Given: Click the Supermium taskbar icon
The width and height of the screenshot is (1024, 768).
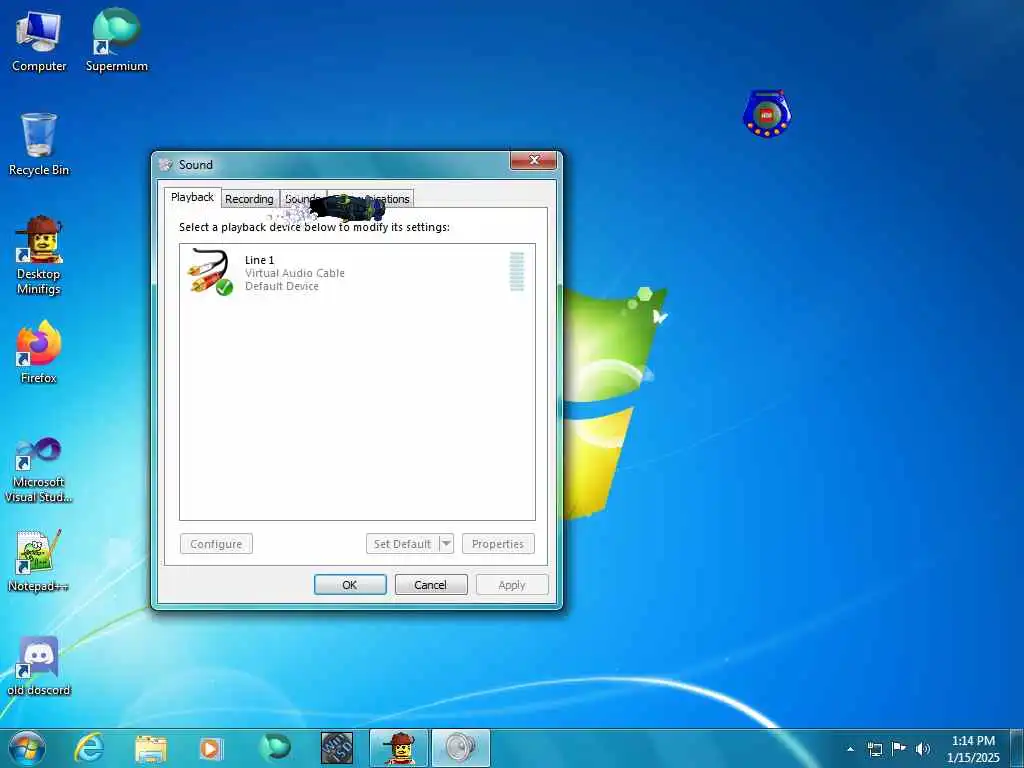Looking at the screenshot, I should (x=274, y=748).
